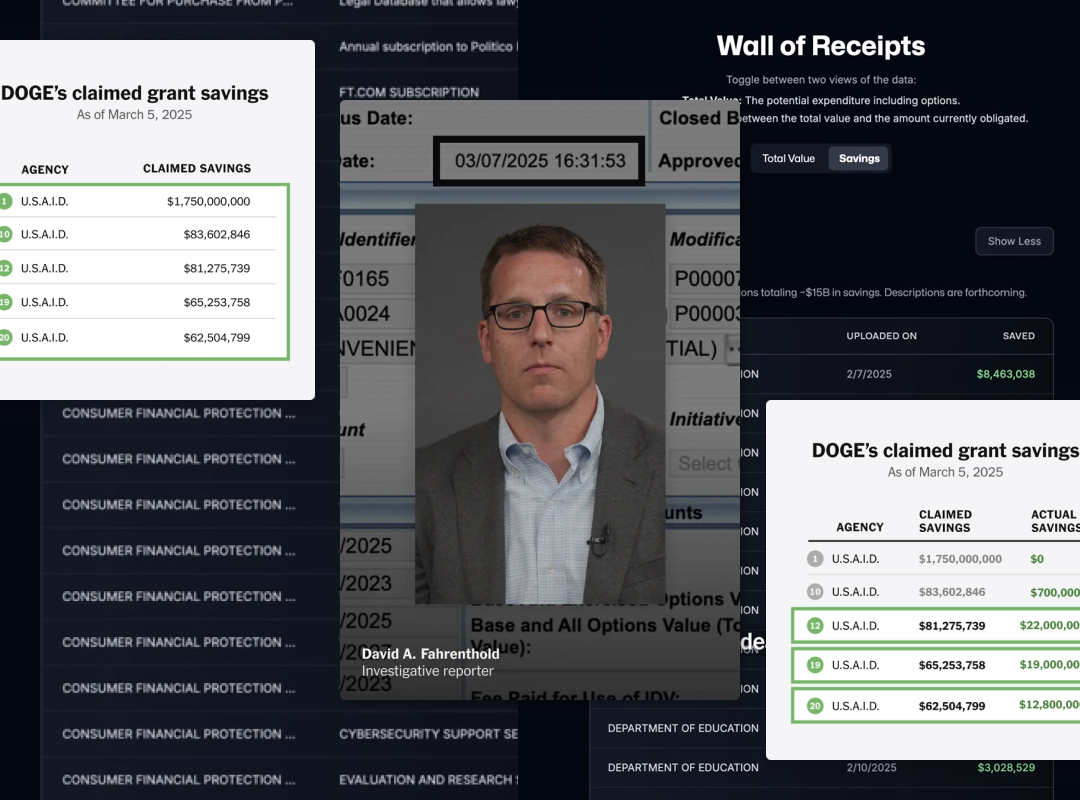Click the Closed B label in document
The image size is (1080, 800).
(x=699, y=118)
